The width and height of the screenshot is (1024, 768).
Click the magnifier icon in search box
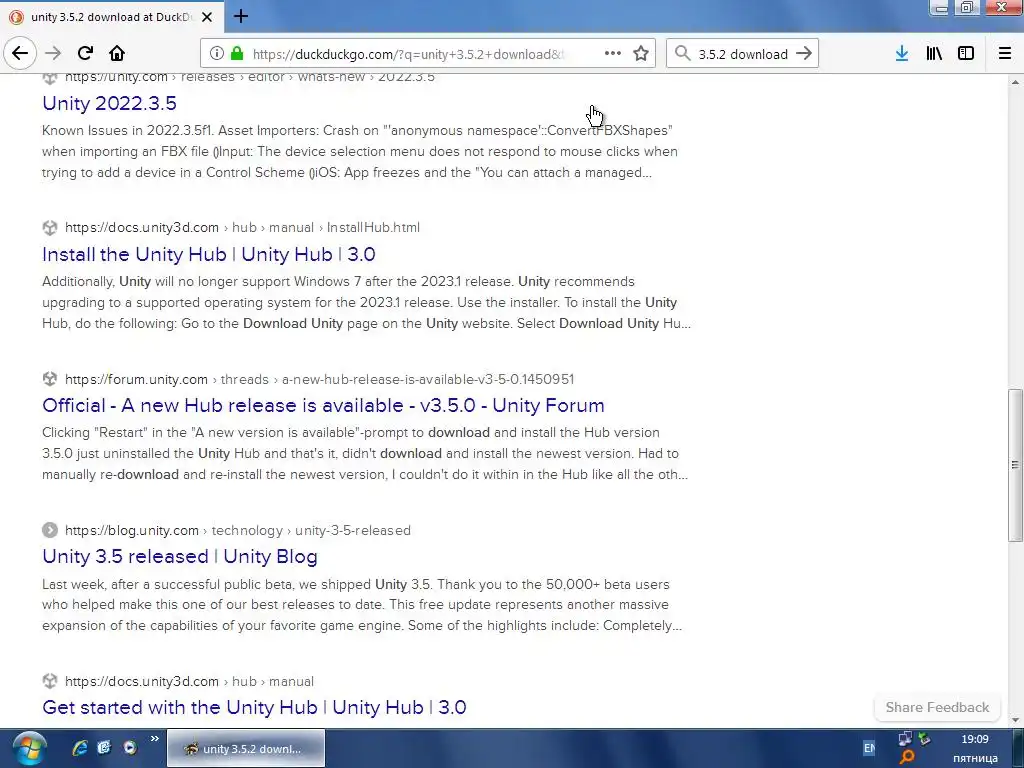[682, 54]
